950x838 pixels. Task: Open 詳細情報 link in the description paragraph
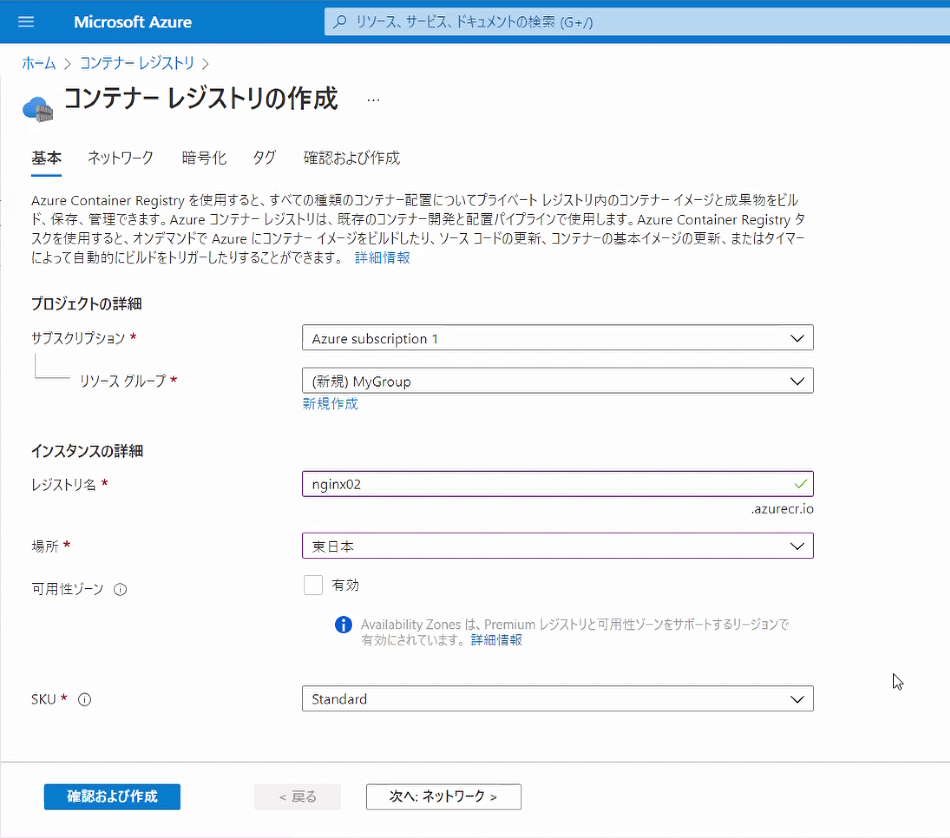[382, 258]
